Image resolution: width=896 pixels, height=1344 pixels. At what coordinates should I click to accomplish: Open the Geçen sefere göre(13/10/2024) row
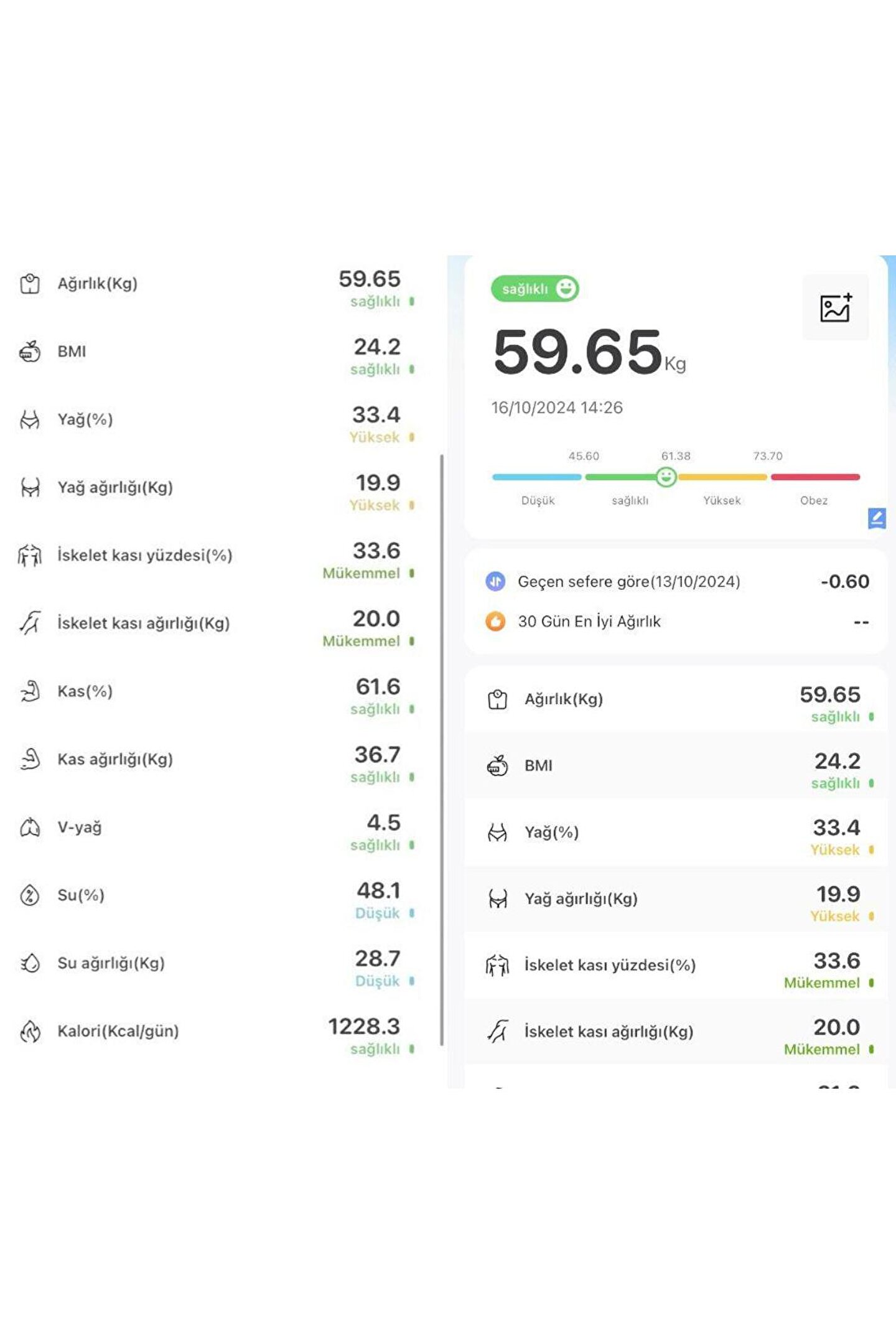click(628, 582)
